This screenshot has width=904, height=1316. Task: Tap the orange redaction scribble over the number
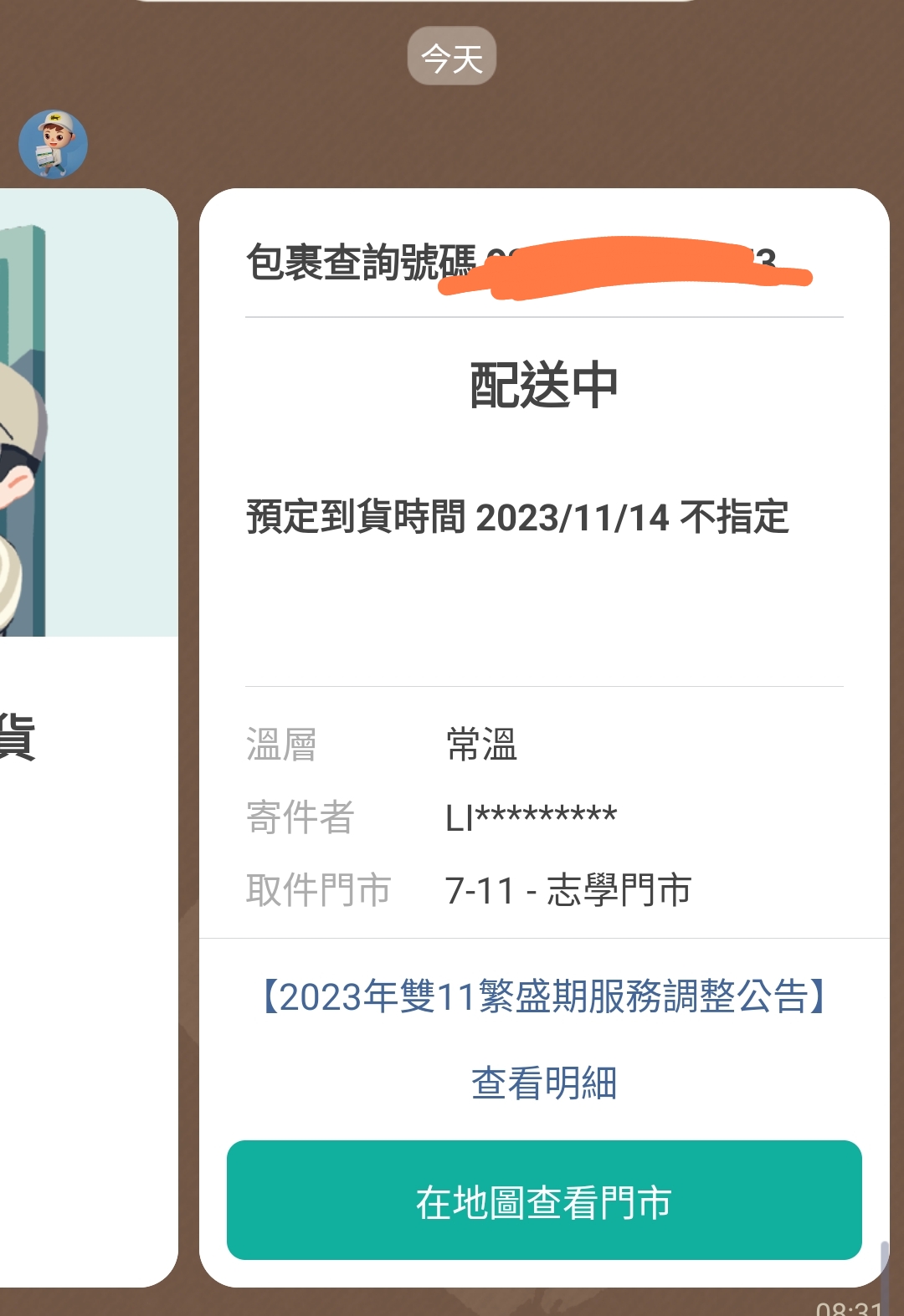coord(624,268)
